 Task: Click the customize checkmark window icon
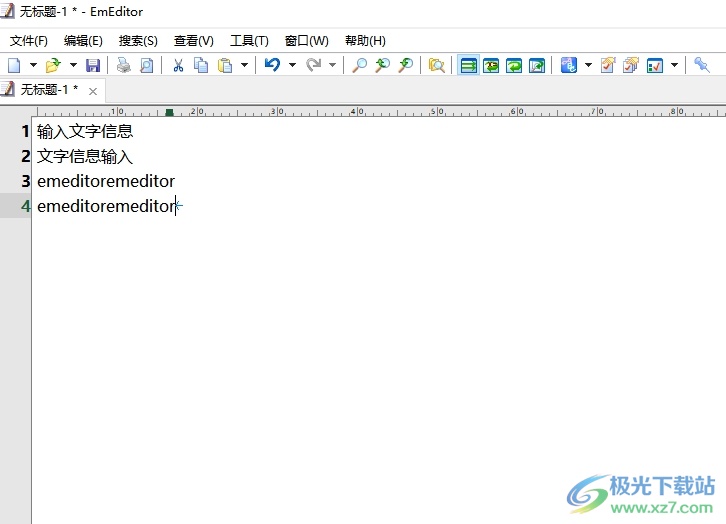coord(655,66)
